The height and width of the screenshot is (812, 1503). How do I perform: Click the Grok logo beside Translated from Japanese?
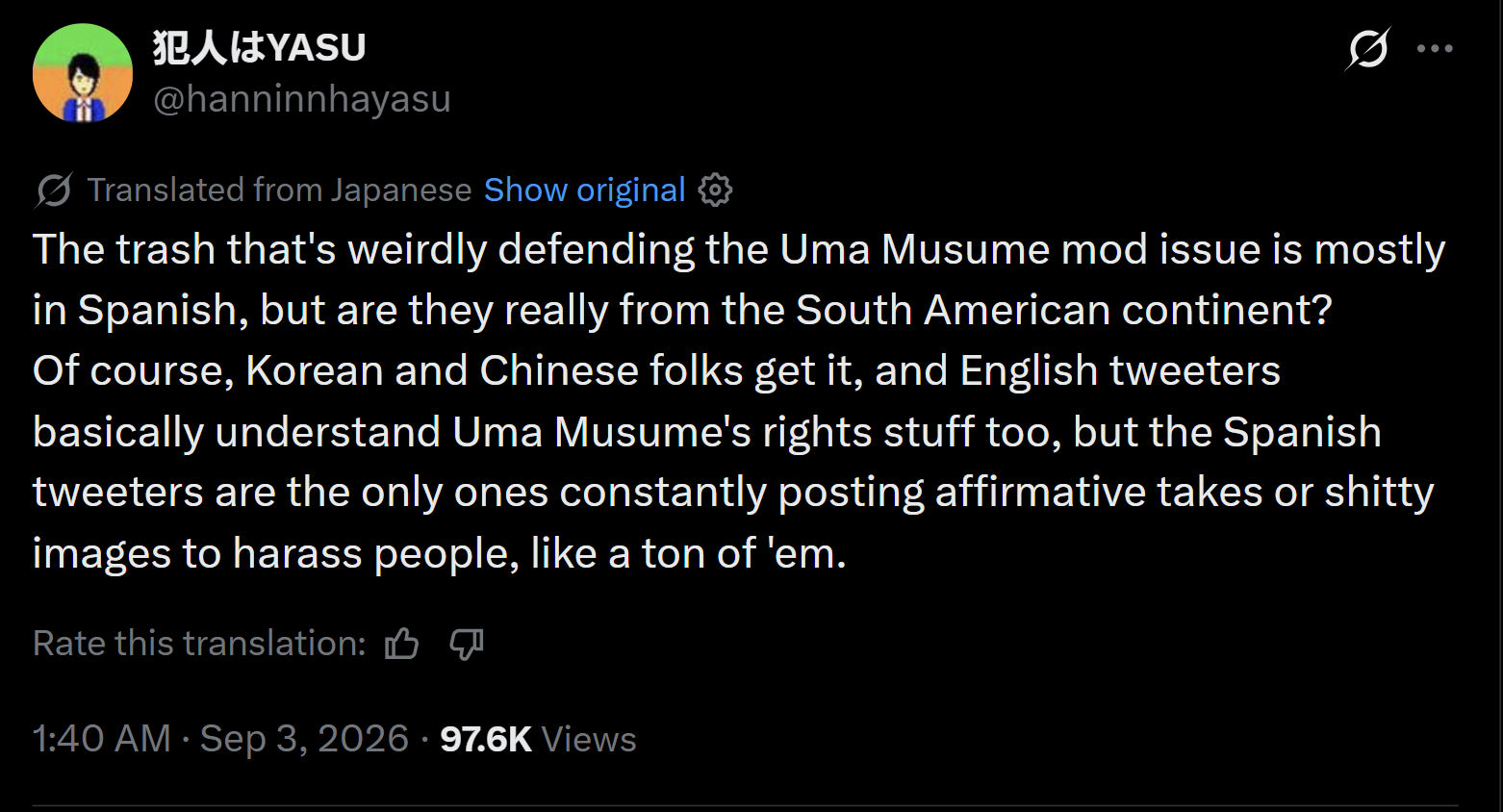[x=54, y=190]
